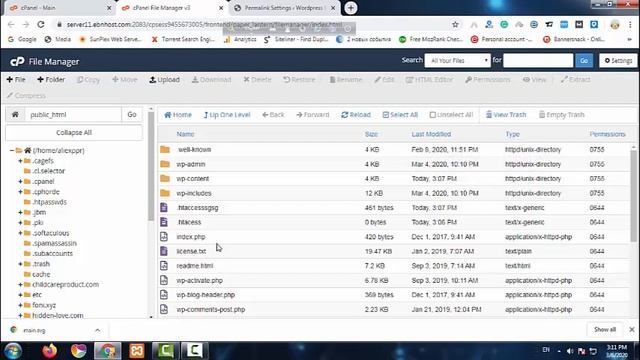Image resolution: width=640 pixels, height=360 pixels.
Task: Click the Edit toolbar button
Action: pyautogui.click(x=384, y=80)
